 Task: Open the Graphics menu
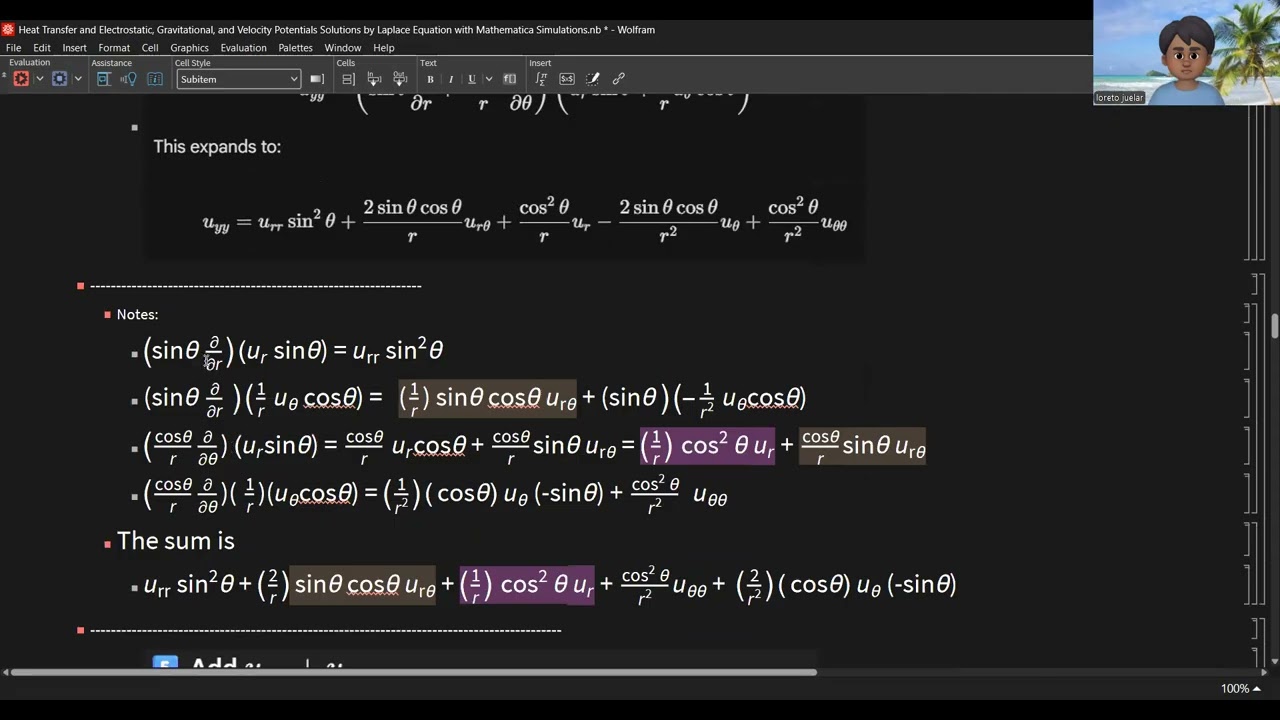pyautogui.click(x=189, y=48)
